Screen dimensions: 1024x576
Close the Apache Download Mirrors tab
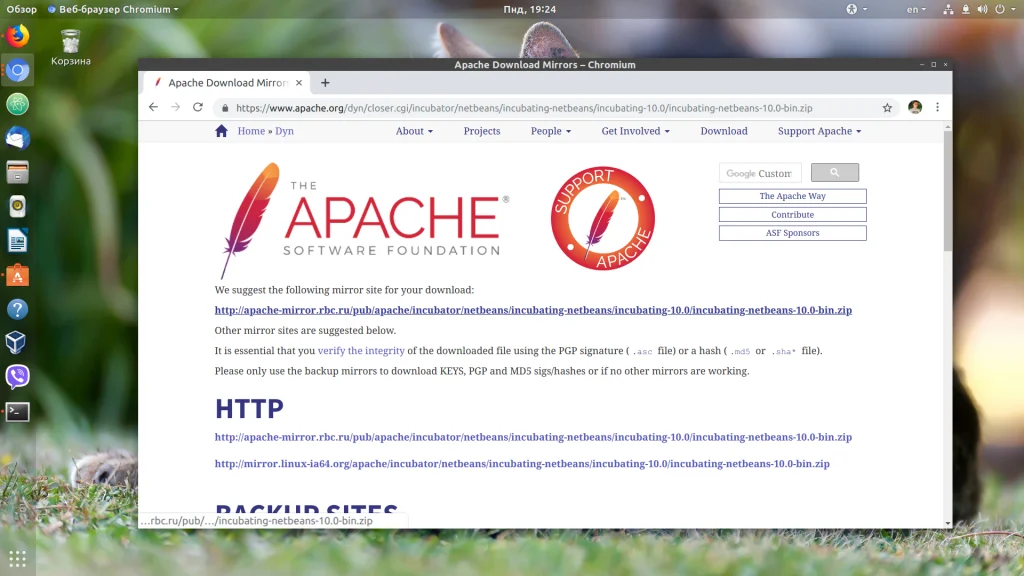click(298, 83)
